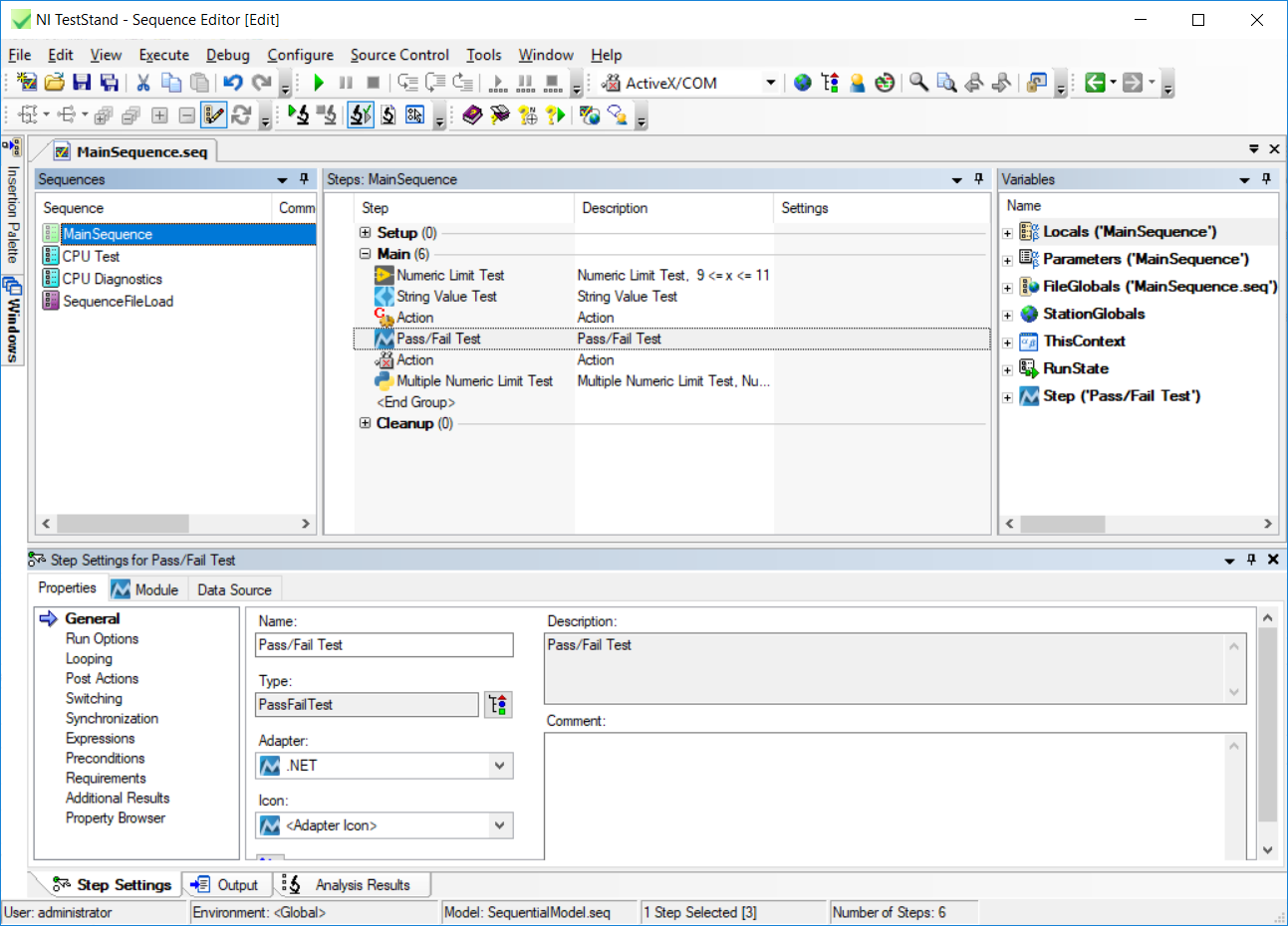
Task: Open the Property Browser category
Action: [x=116, y=818]
